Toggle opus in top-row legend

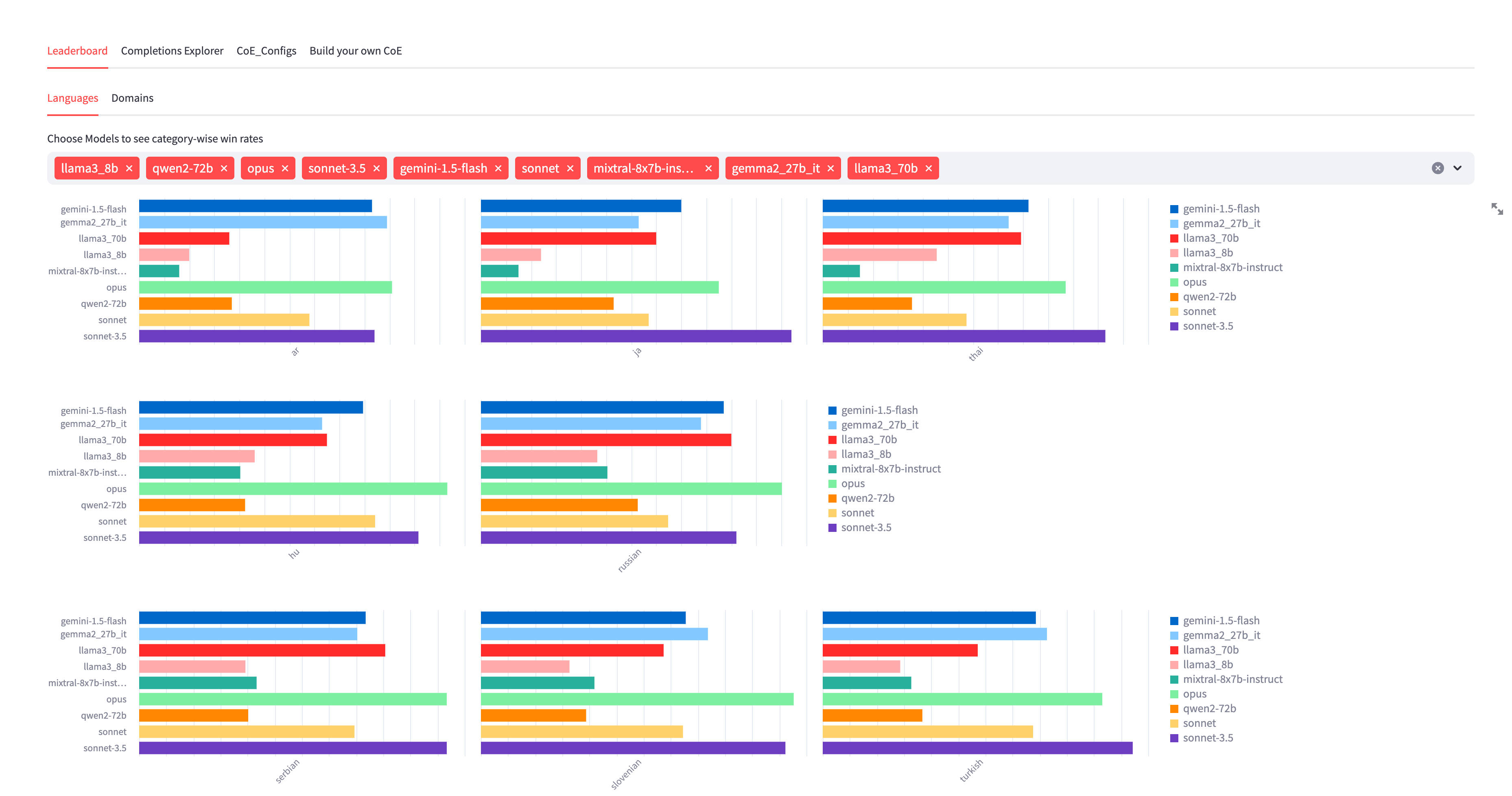1195,282
